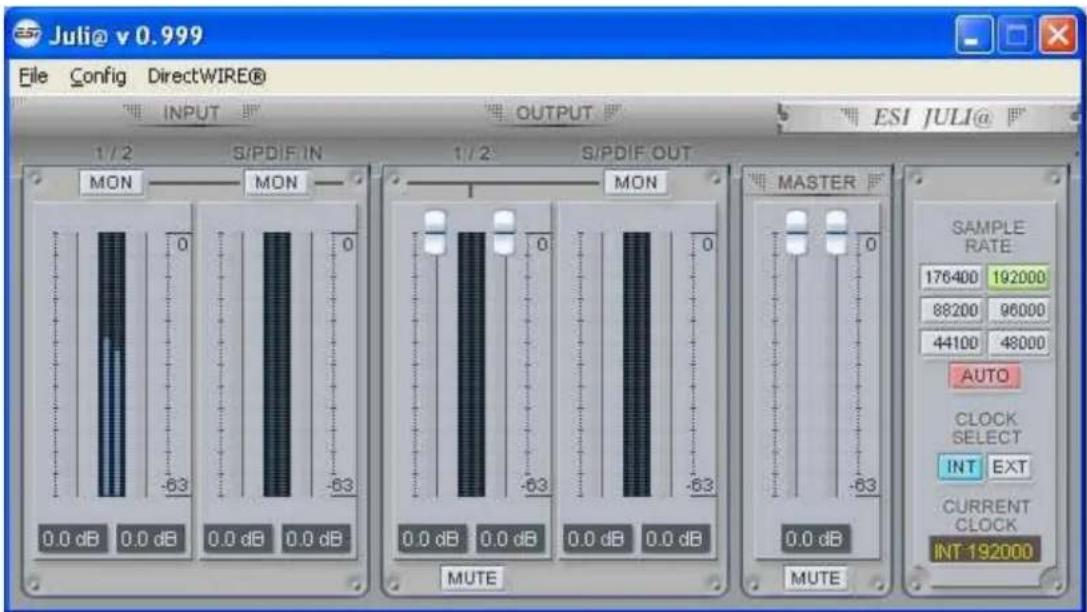Click output 1/2 left fader knob
The image size is (1087, 612).
(x=435, y=232)
